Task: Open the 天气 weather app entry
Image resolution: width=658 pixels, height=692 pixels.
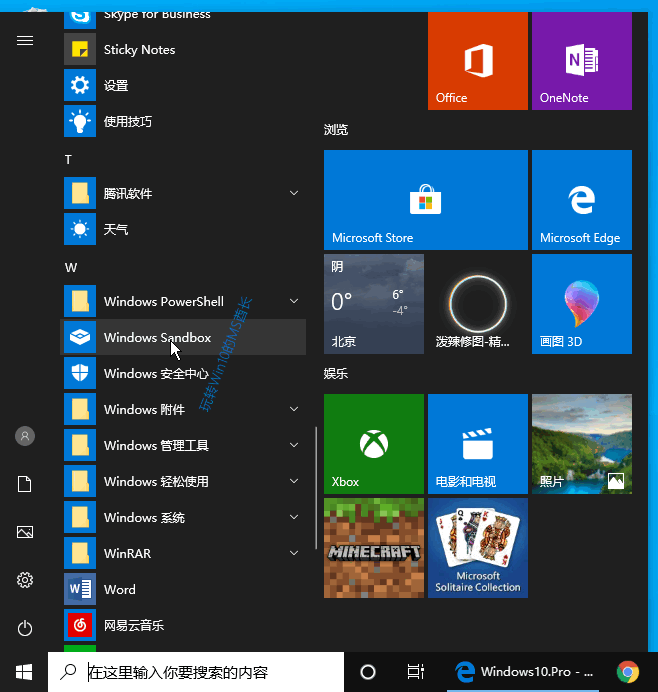Action: (183, 229)
